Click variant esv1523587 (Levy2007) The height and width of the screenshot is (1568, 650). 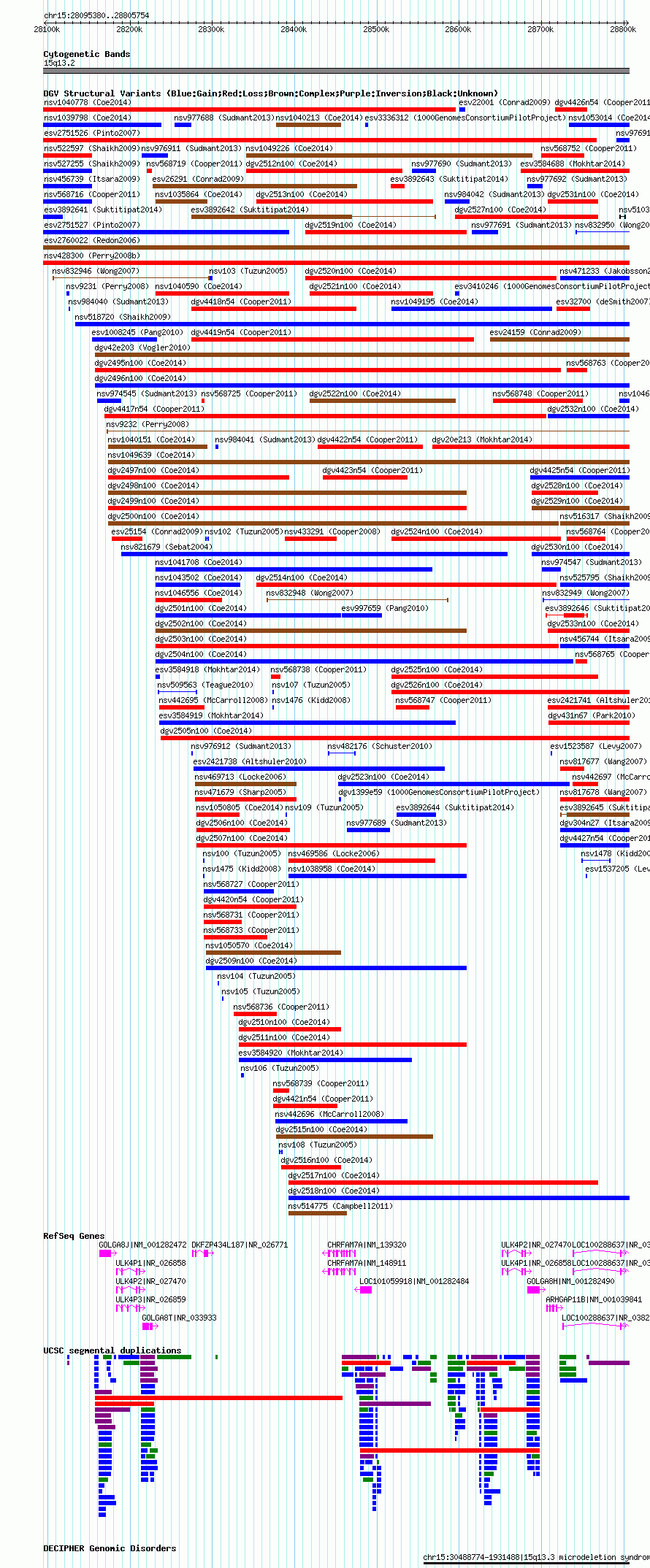pyautogui.click(x=551, y=753)
